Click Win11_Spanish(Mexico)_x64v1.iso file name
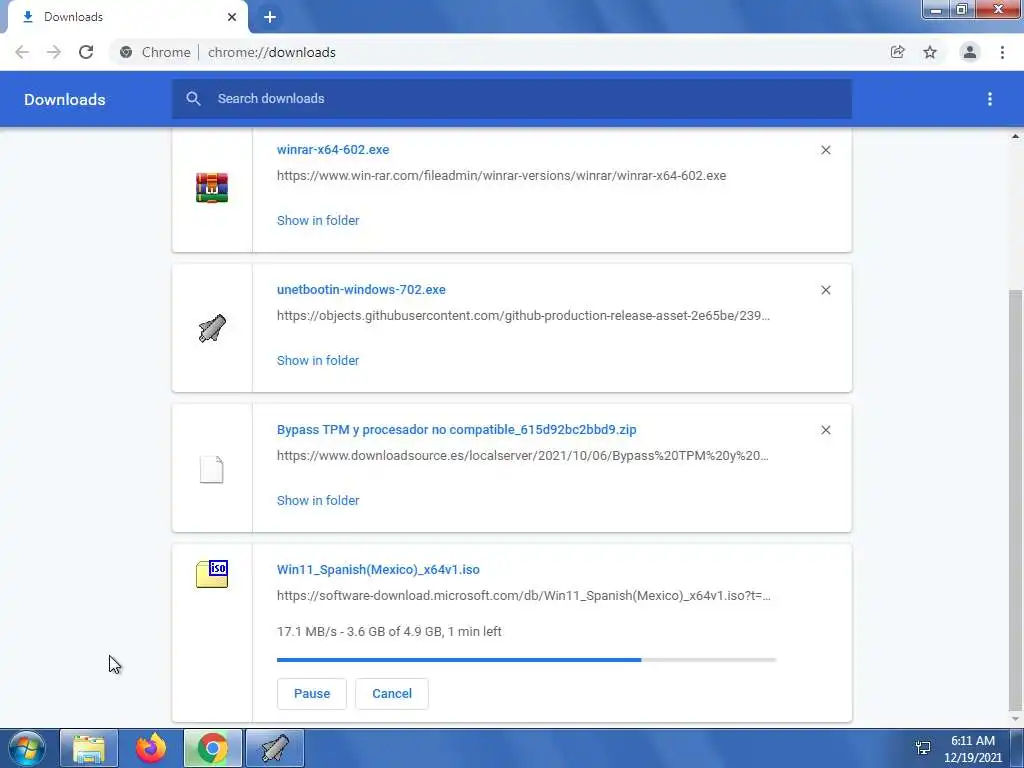1024x768 pixels. (x=378, y=569)
